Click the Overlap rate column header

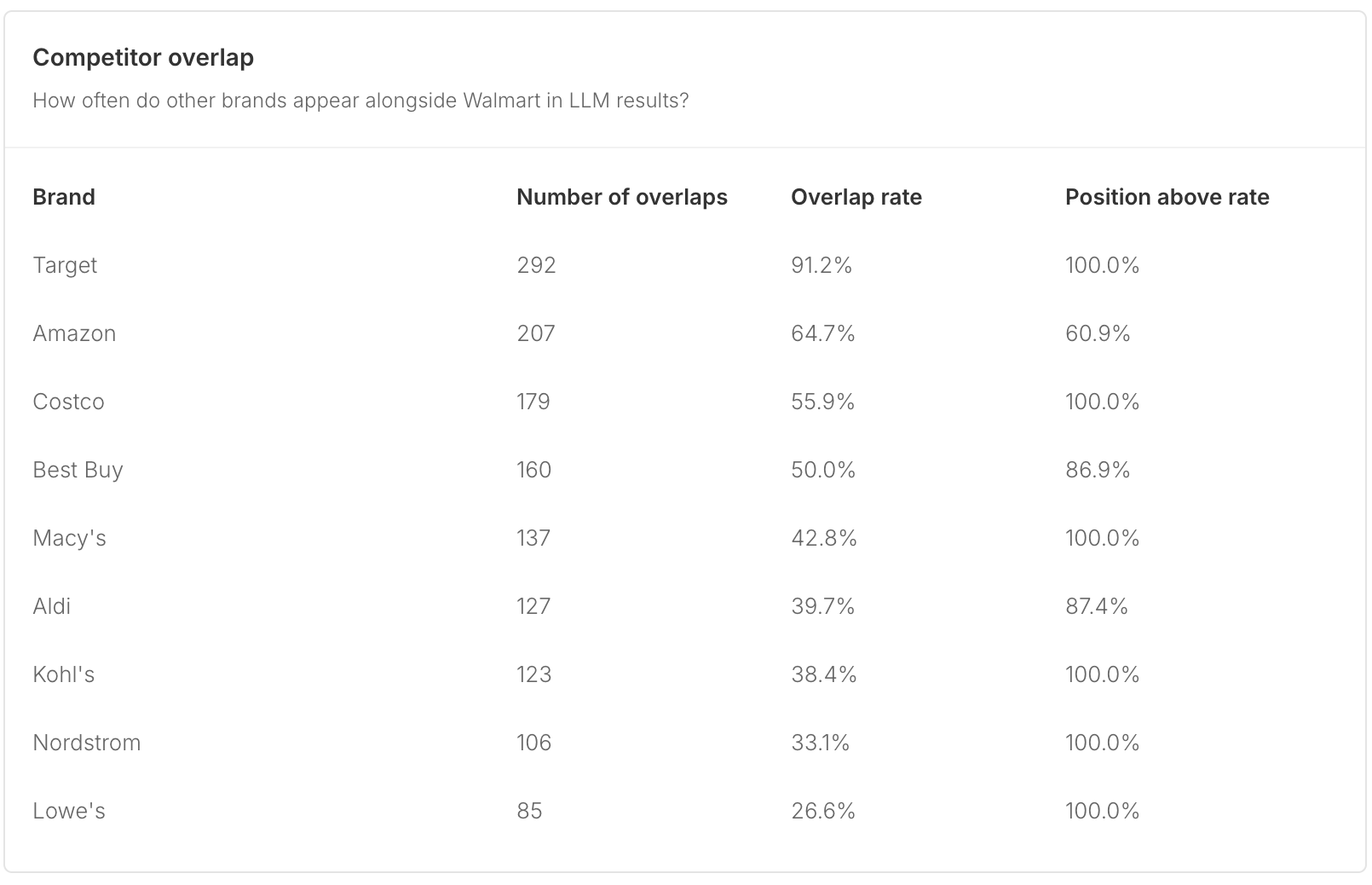(856, 197)
